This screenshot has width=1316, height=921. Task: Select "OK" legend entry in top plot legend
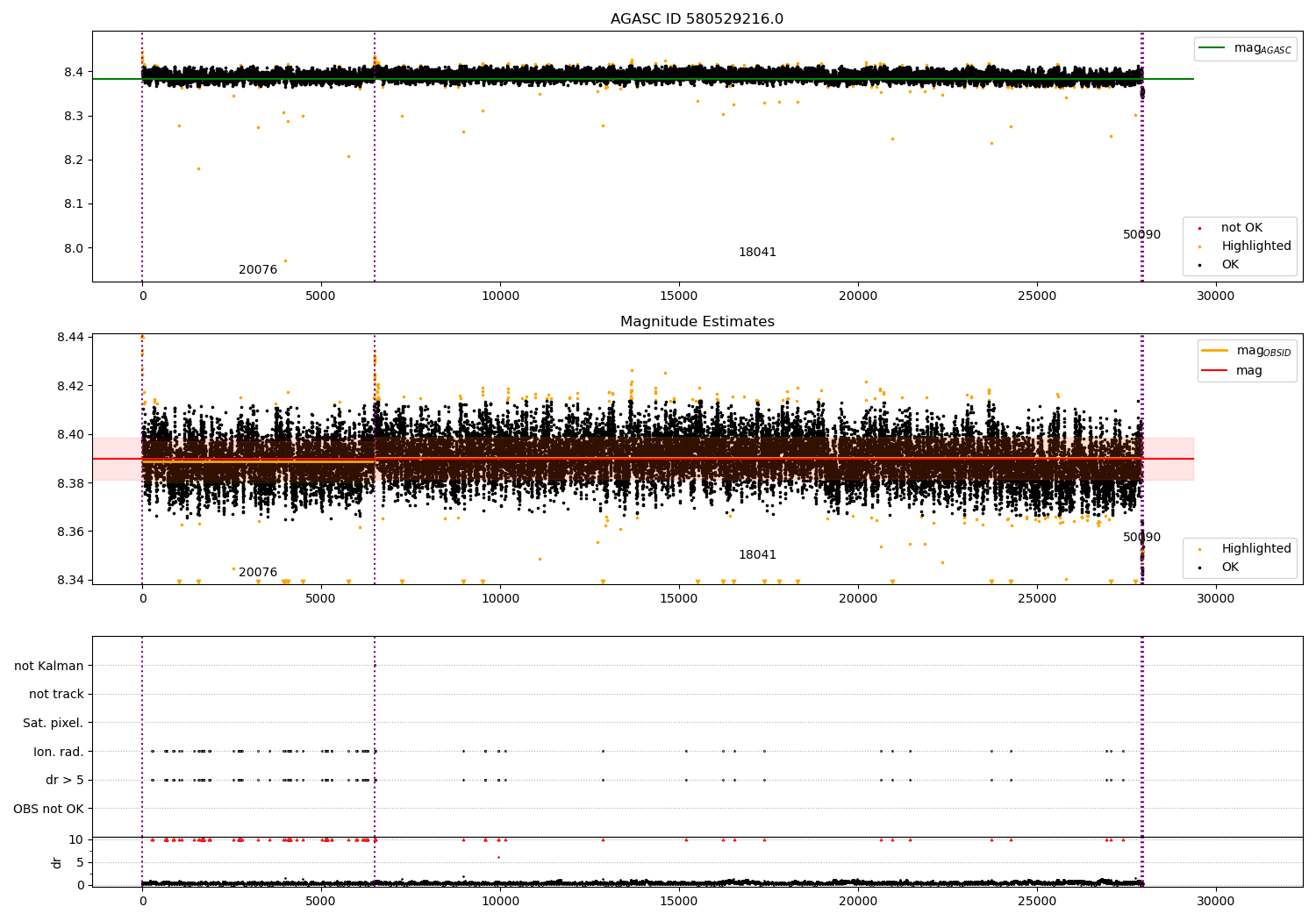pyautogui.click(x=1216, y=265)
